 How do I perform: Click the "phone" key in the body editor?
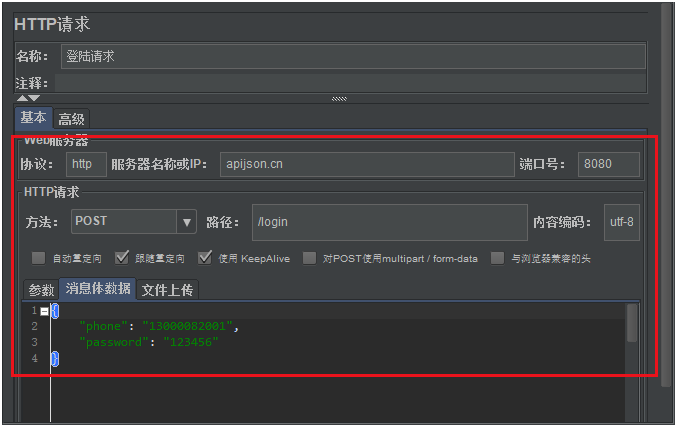click(103, 326)
